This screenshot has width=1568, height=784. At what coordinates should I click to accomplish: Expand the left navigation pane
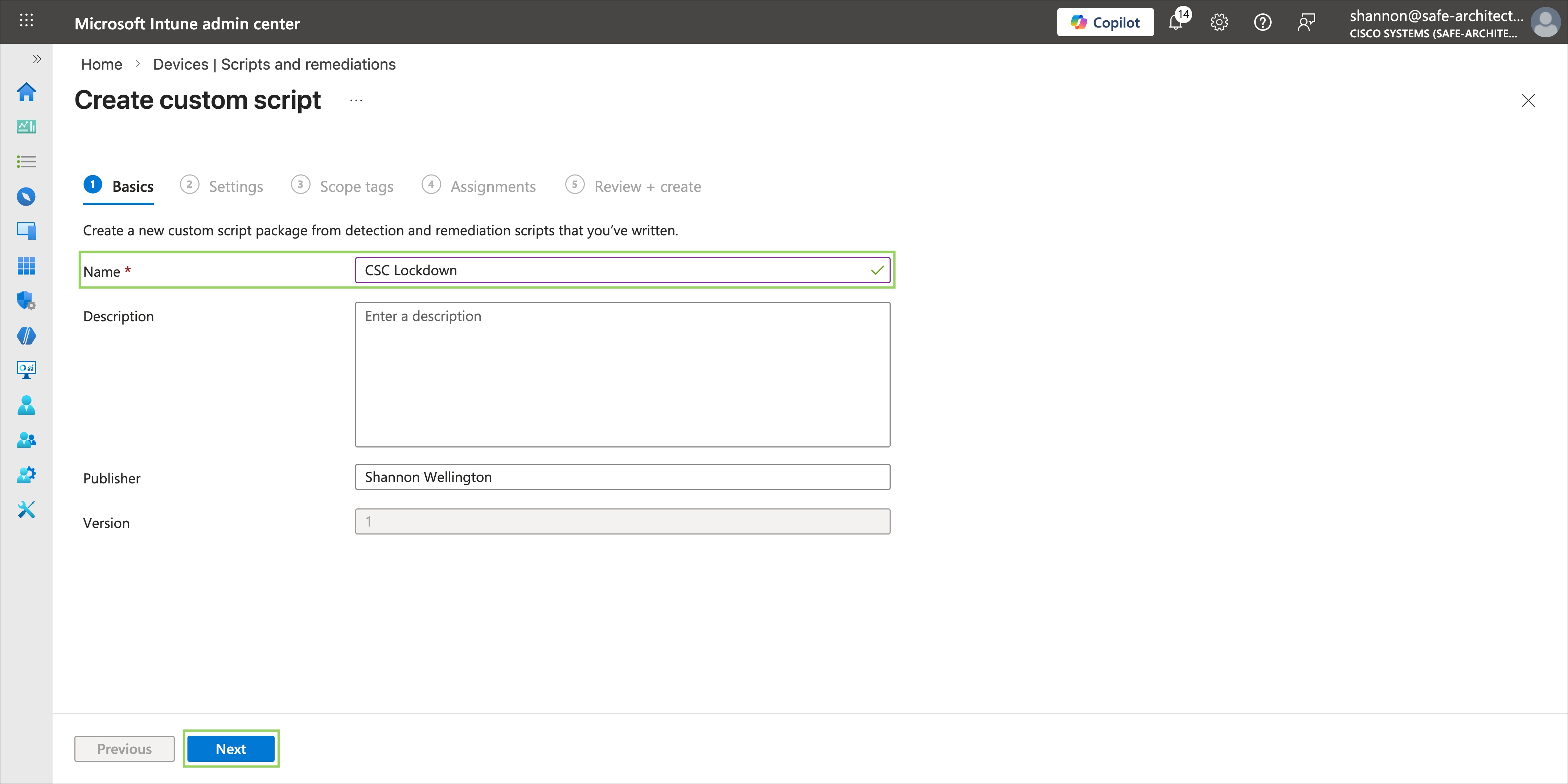point(37,59)
